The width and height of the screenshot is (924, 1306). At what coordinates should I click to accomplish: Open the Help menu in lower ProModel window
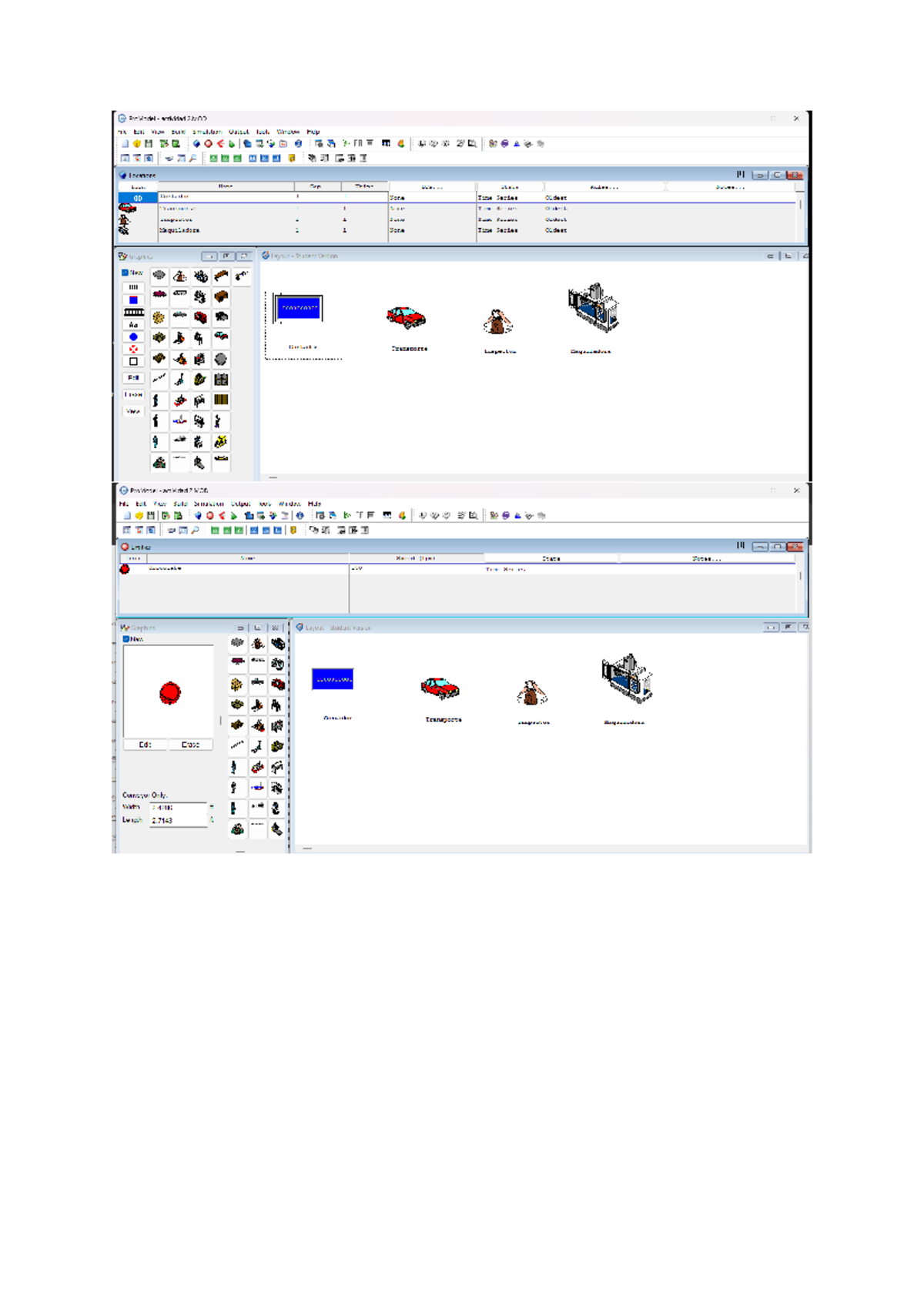[x=314, y=504]
